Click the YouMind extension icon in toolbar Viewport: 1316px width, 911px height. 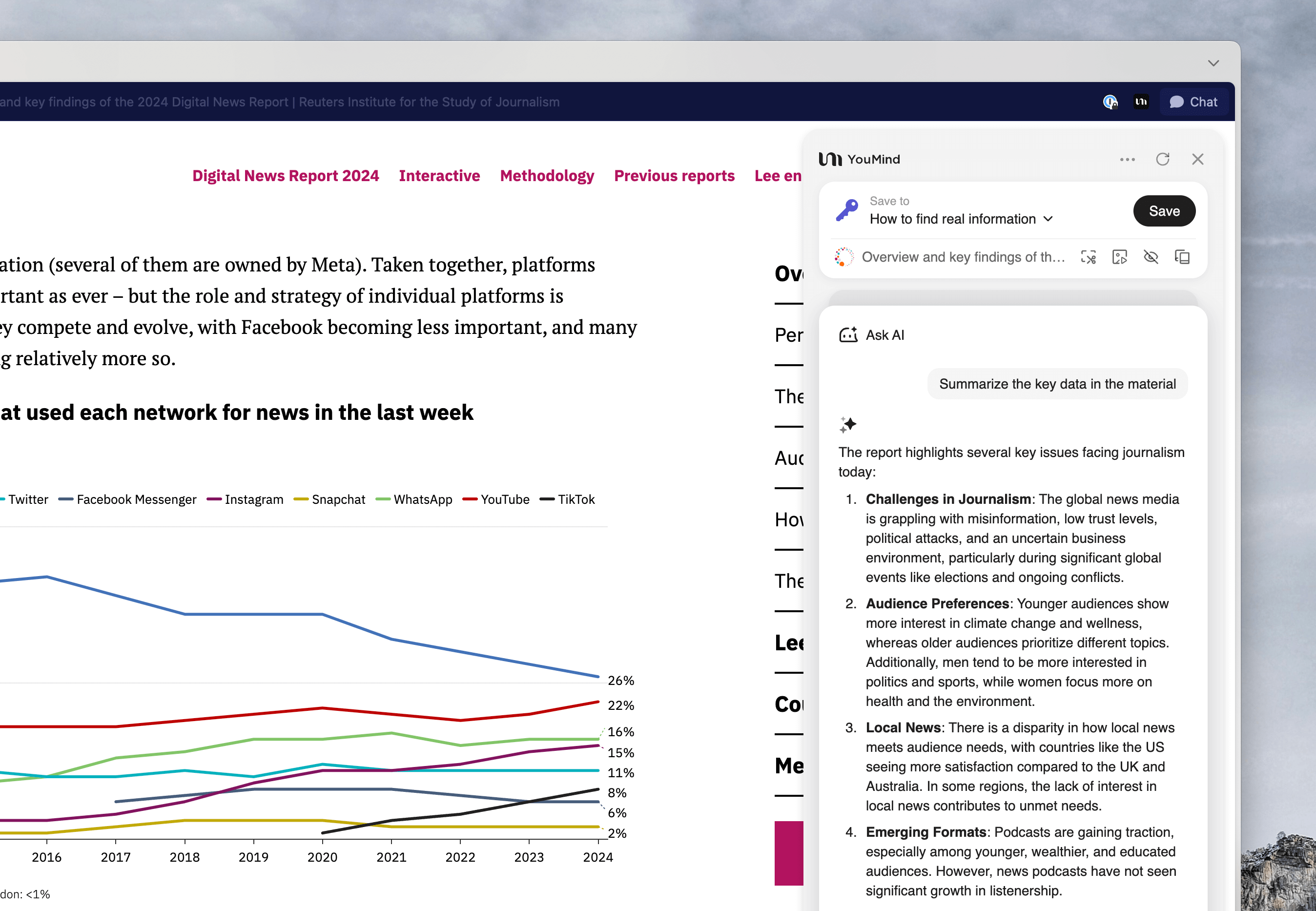tap(1141, 102)
